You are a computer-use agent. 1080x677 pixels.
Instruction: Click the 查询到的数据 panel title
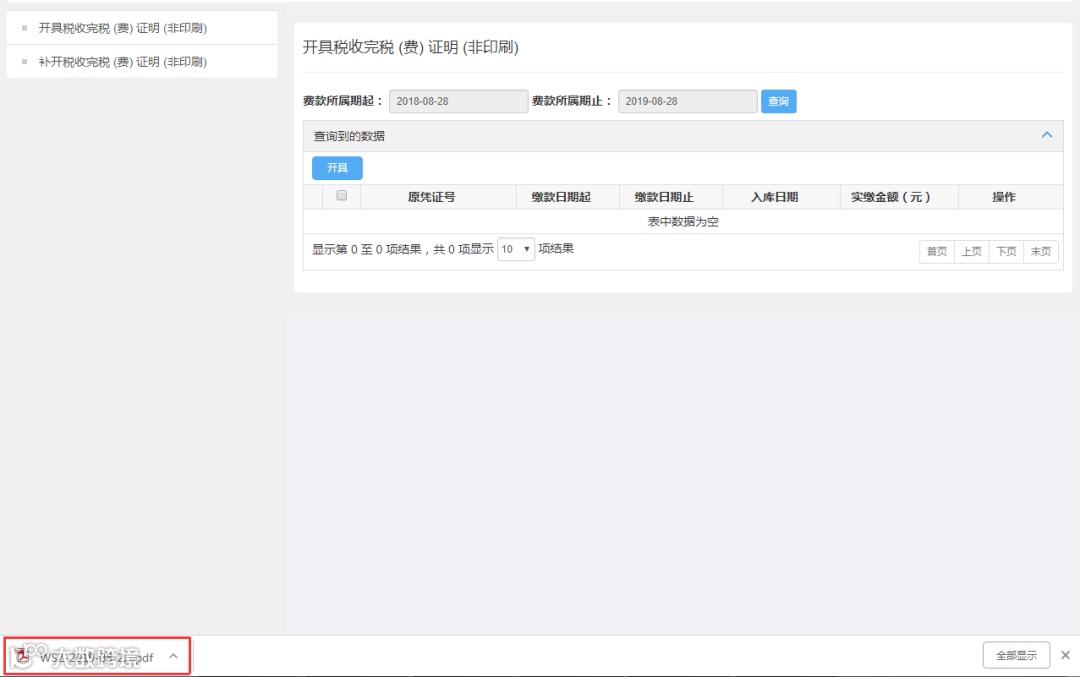(349, 136)
